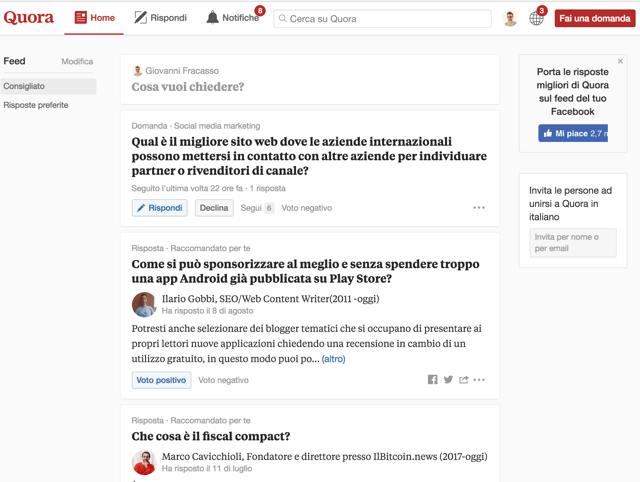Click Facebook Mi piace button
640x482 pixels.
tap(573, 133)
